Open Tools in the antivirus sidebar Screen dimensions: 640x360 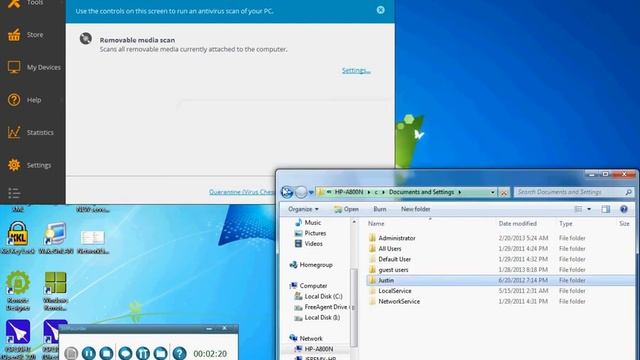click(x=25, y=3)
